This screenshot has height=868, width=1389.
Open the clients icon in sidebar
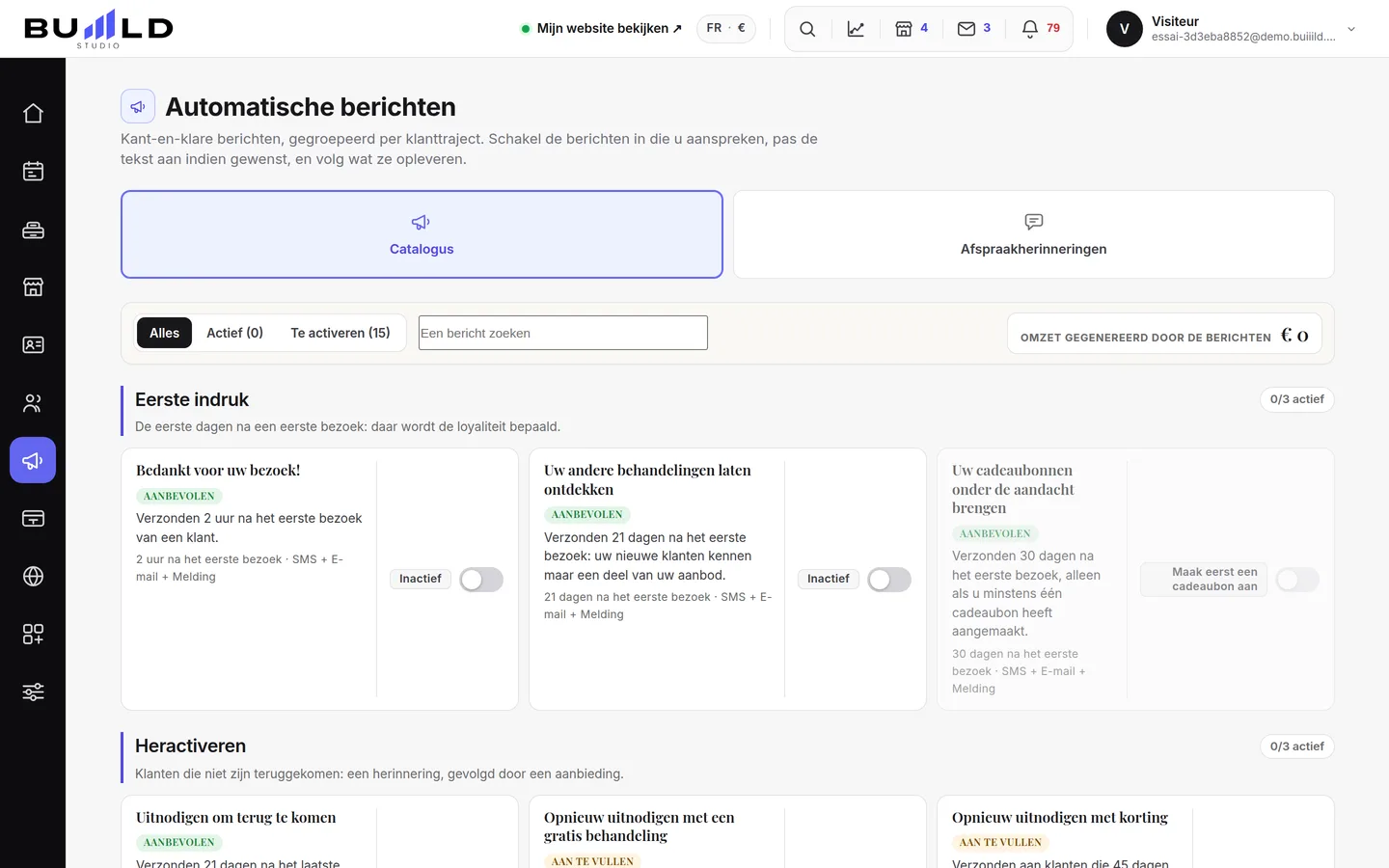pyautogui.click(x=33, y=402)
